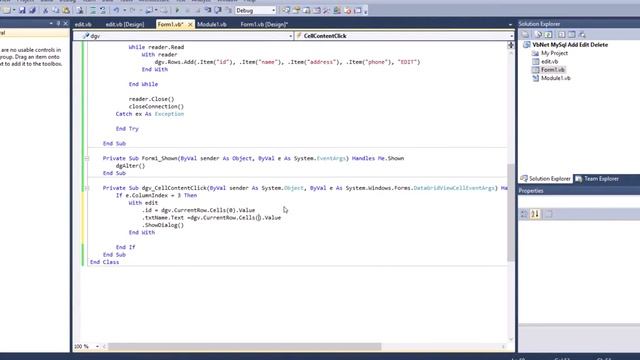Viewport: 640px width, 360px height.
Task: Open the undo history dropdown arrow
Action: tap(124, 10)
